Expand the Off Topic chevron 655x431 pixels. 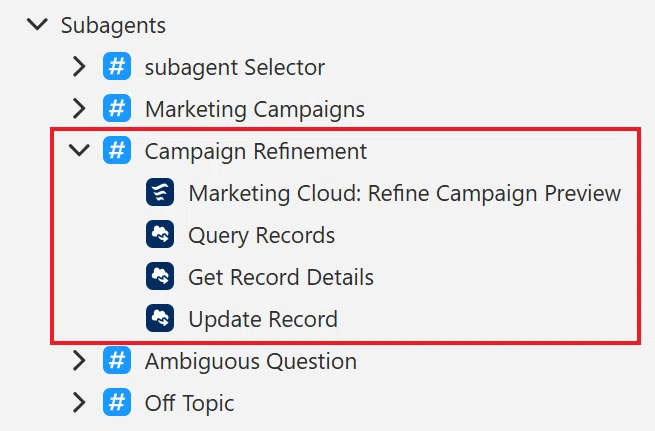[79, 402]
